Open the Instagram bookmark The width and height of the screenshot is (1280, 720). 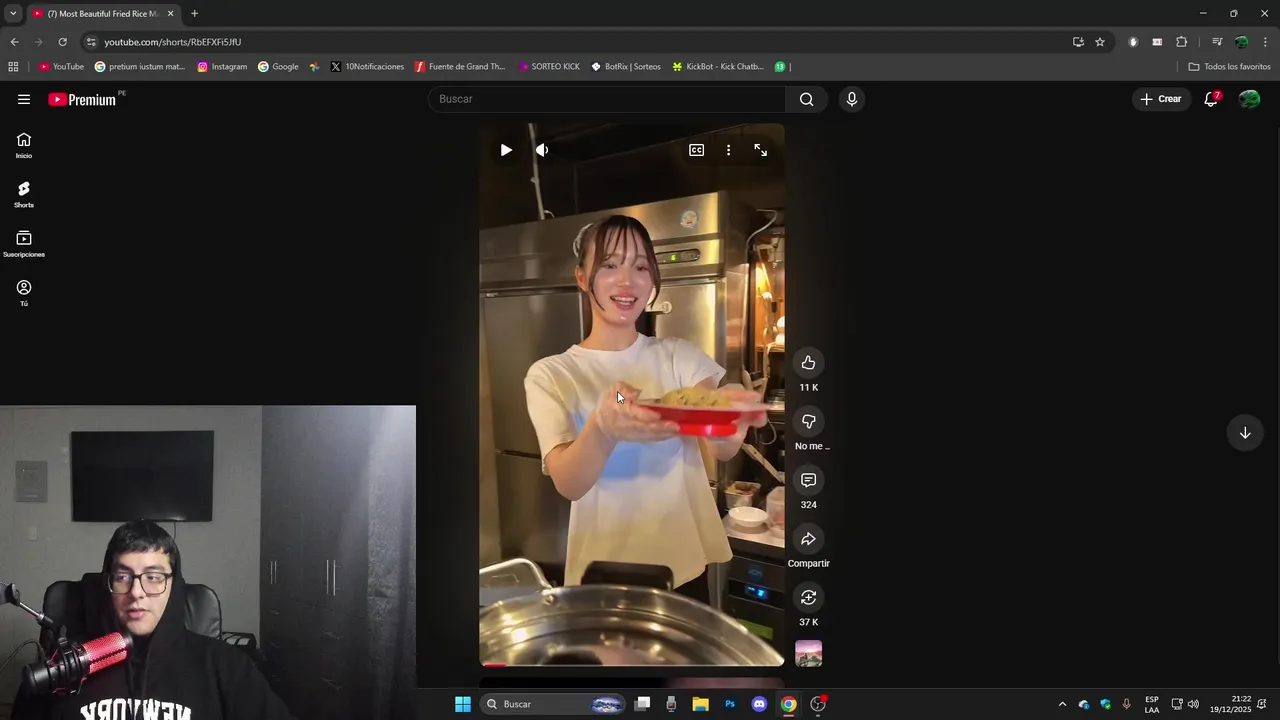[x=222, y=67]
